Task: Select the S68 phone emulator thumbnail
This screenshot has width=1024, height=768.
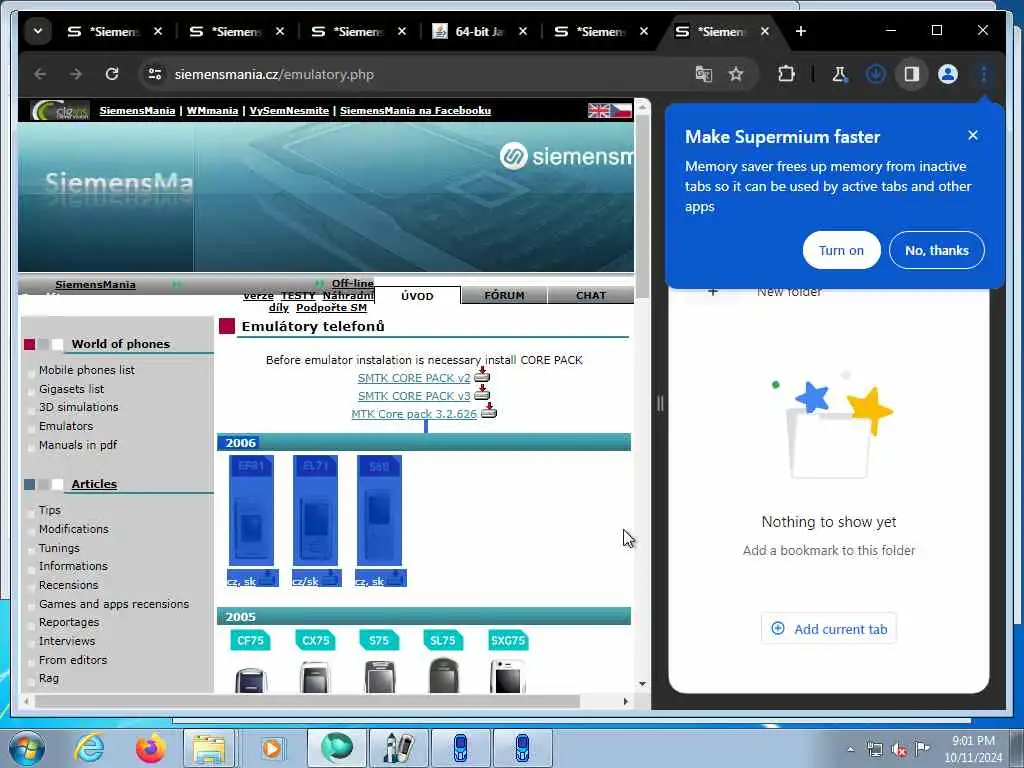Action: (379, 511)
